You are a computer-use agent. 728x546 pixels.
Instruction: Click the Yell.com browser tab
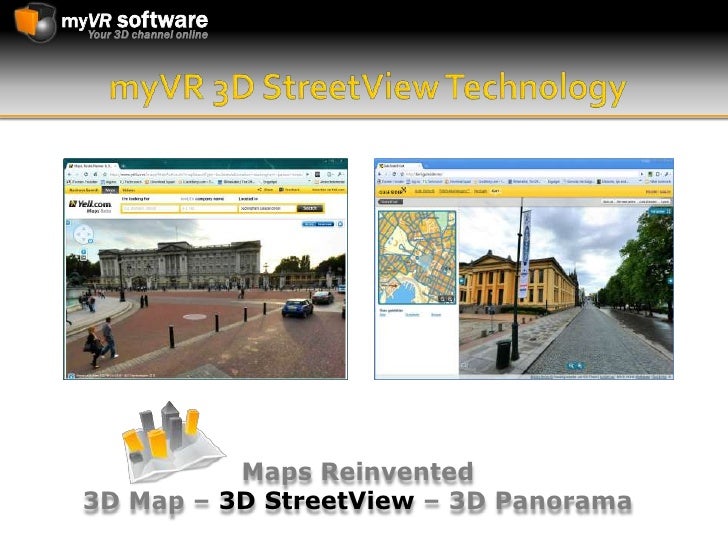[x=93, y=166]
